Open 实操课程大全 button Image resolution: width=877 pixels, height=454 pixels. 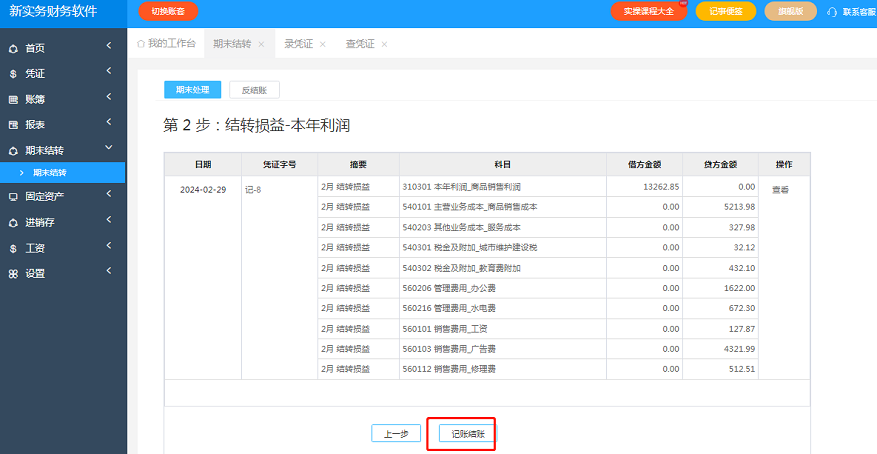tap(649, 11)
